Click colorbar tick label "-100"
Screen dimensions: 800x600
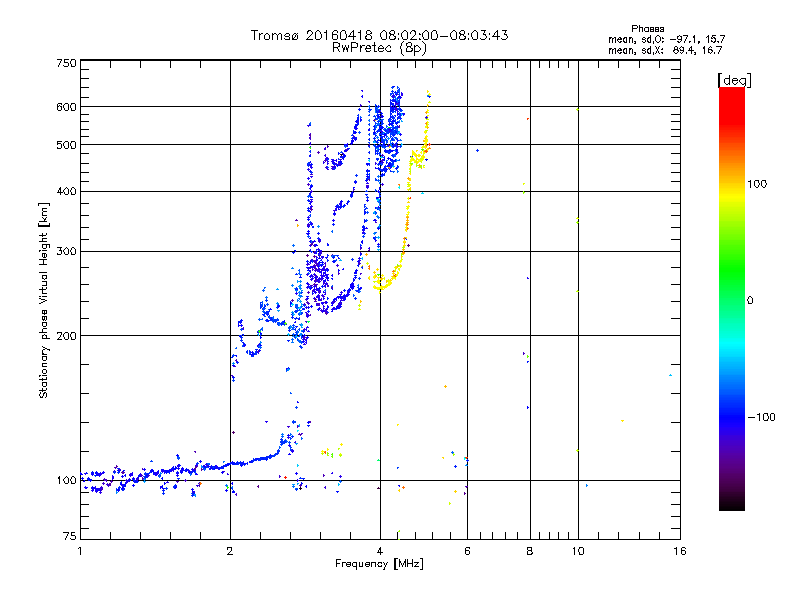click(761, 417)
